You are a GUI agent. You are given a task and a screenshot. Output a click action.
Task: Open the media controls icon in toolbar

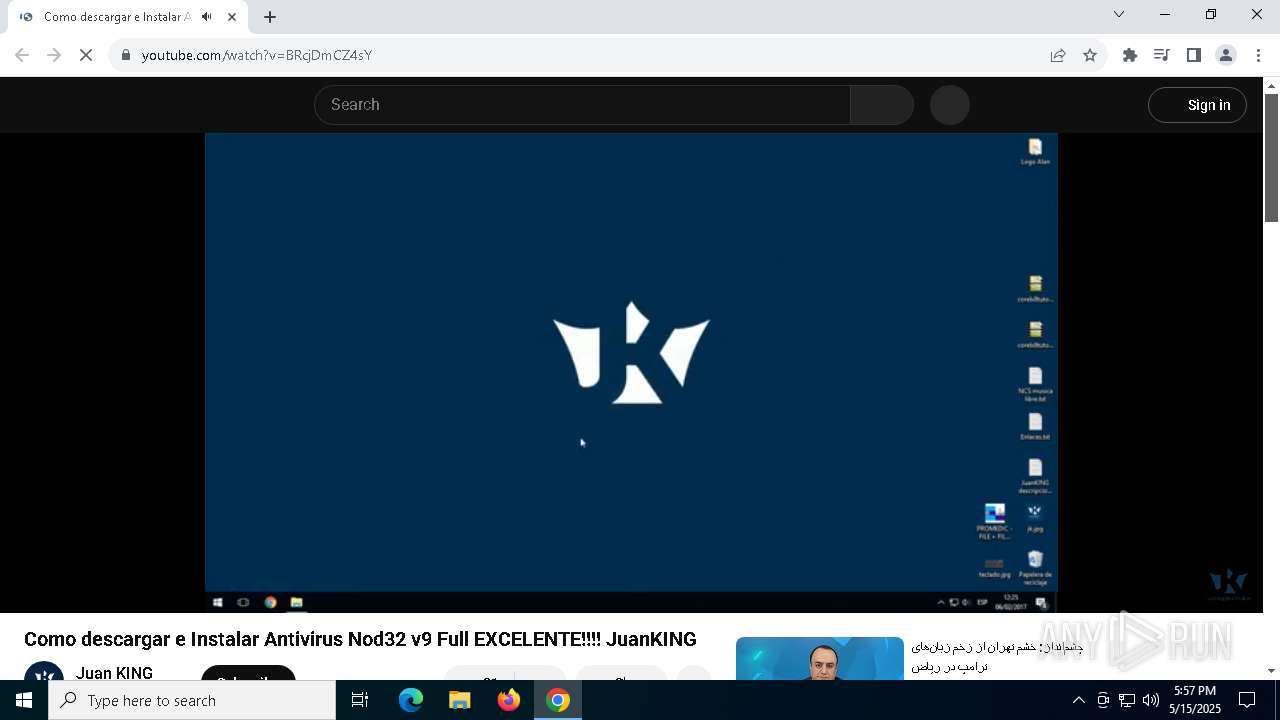pyautogui.click(x=1162, y=55)
